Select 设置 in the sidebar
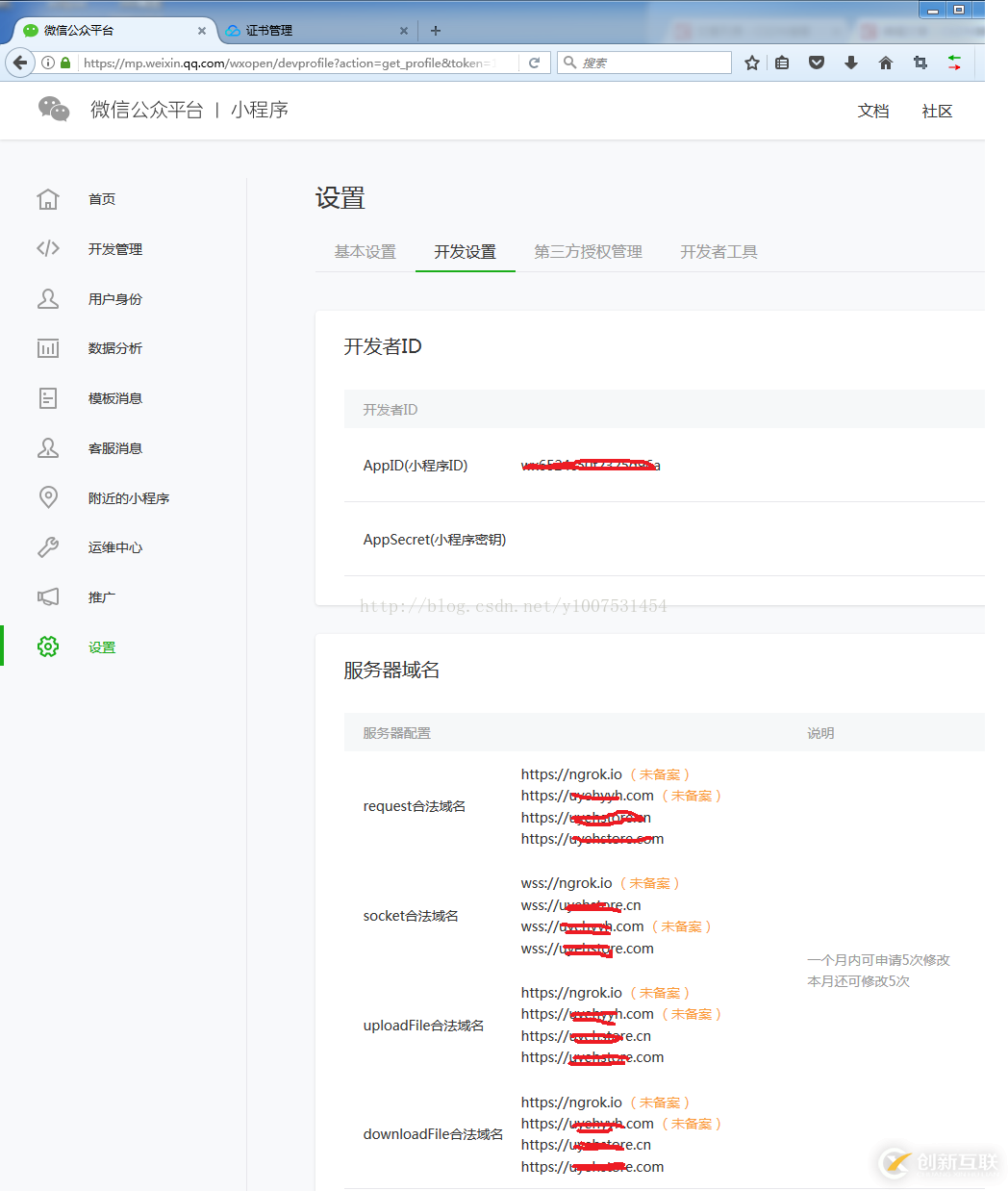The image size is (1008, 1191). tap(102, 647)
